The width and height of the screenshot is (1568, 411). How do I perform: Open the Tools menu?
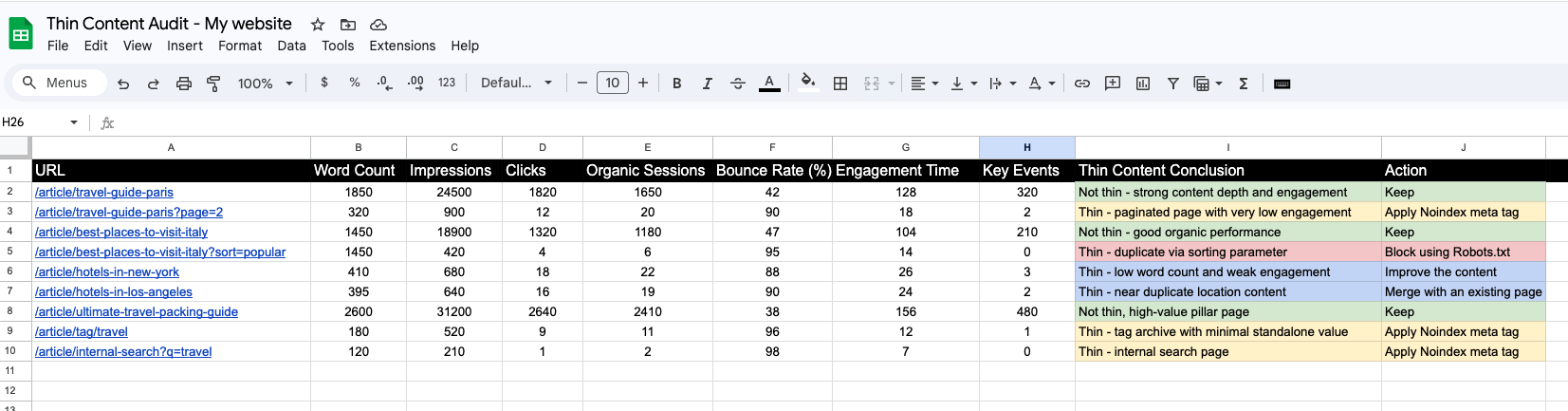(x=338, y=46)
